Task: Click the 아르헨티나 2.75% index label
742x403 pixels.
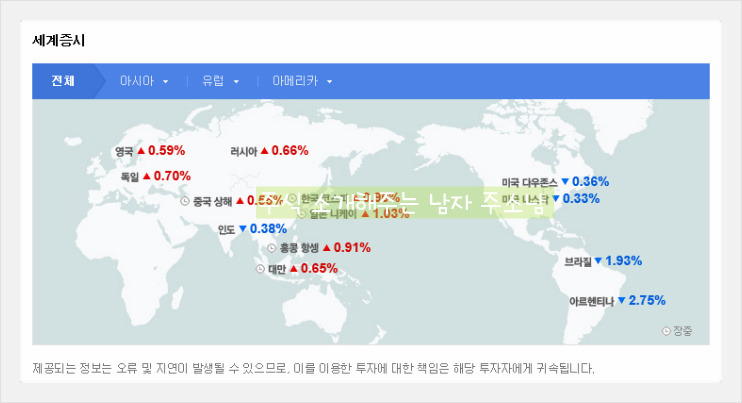Action: 618,301
